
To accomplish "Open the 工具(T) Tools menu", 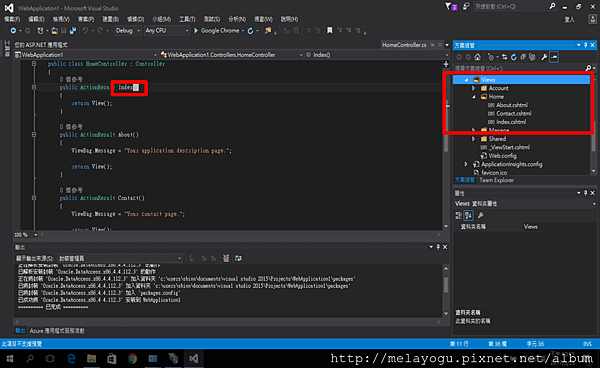I will point(187,19).
